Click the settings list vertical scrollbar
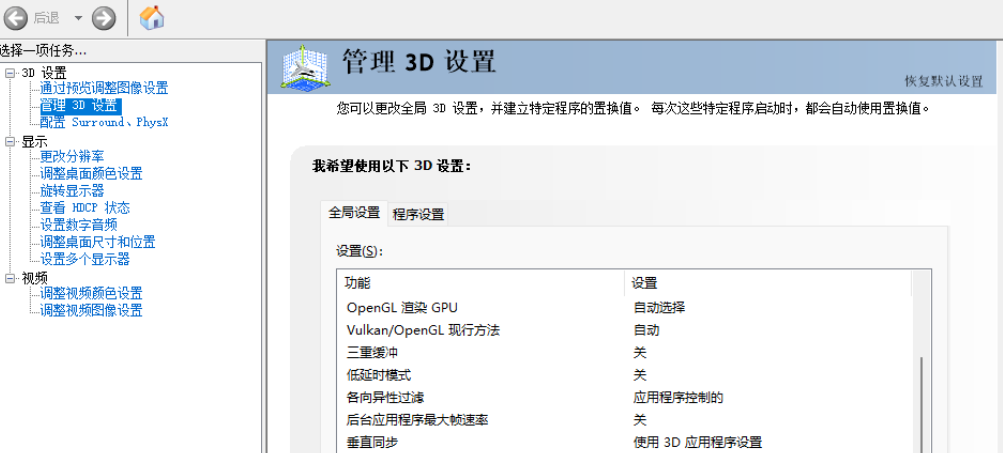 pyautogui.click(x=921, y=400)
